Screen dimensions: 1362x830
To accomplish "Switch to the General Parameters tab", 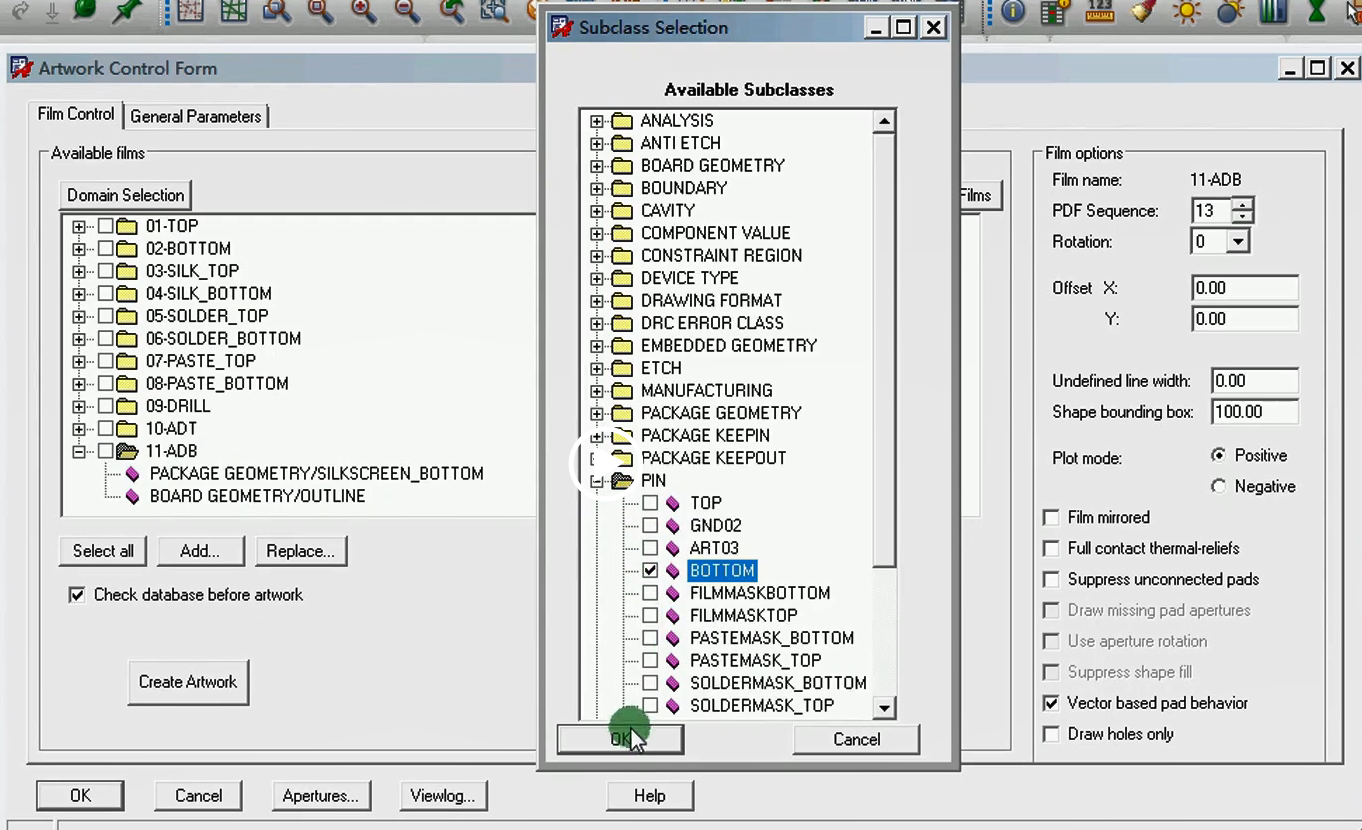I will 196,116.
